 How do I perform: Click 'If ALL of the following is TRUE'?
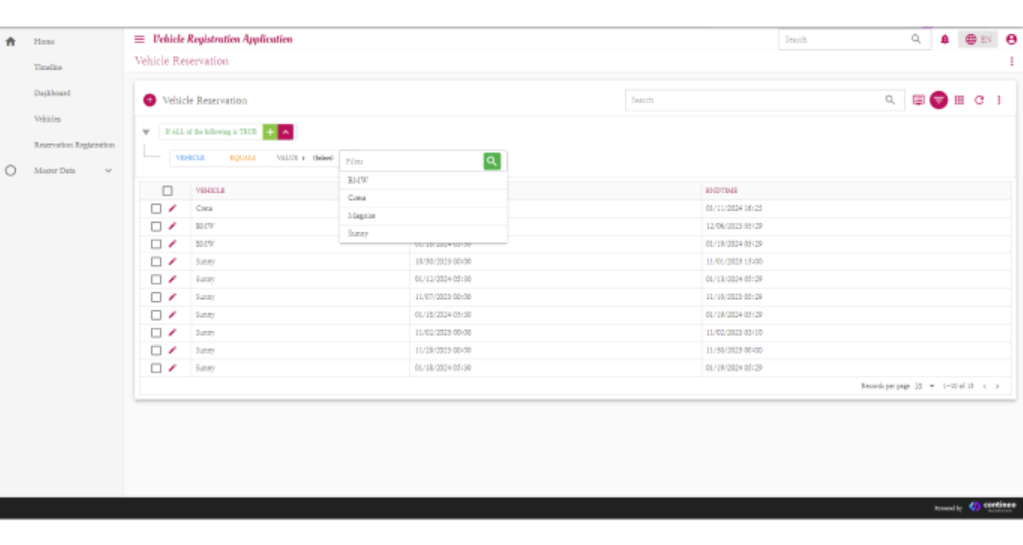211,132
